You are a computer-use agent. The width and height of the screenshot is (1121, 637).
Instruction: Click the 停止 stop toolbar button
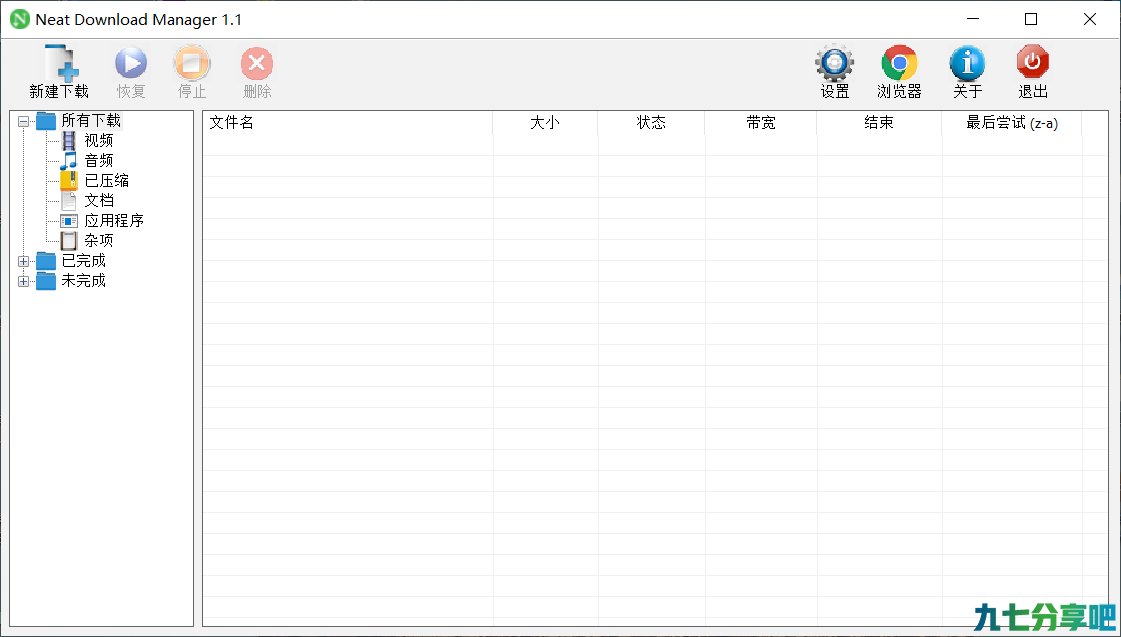point(192,71)
